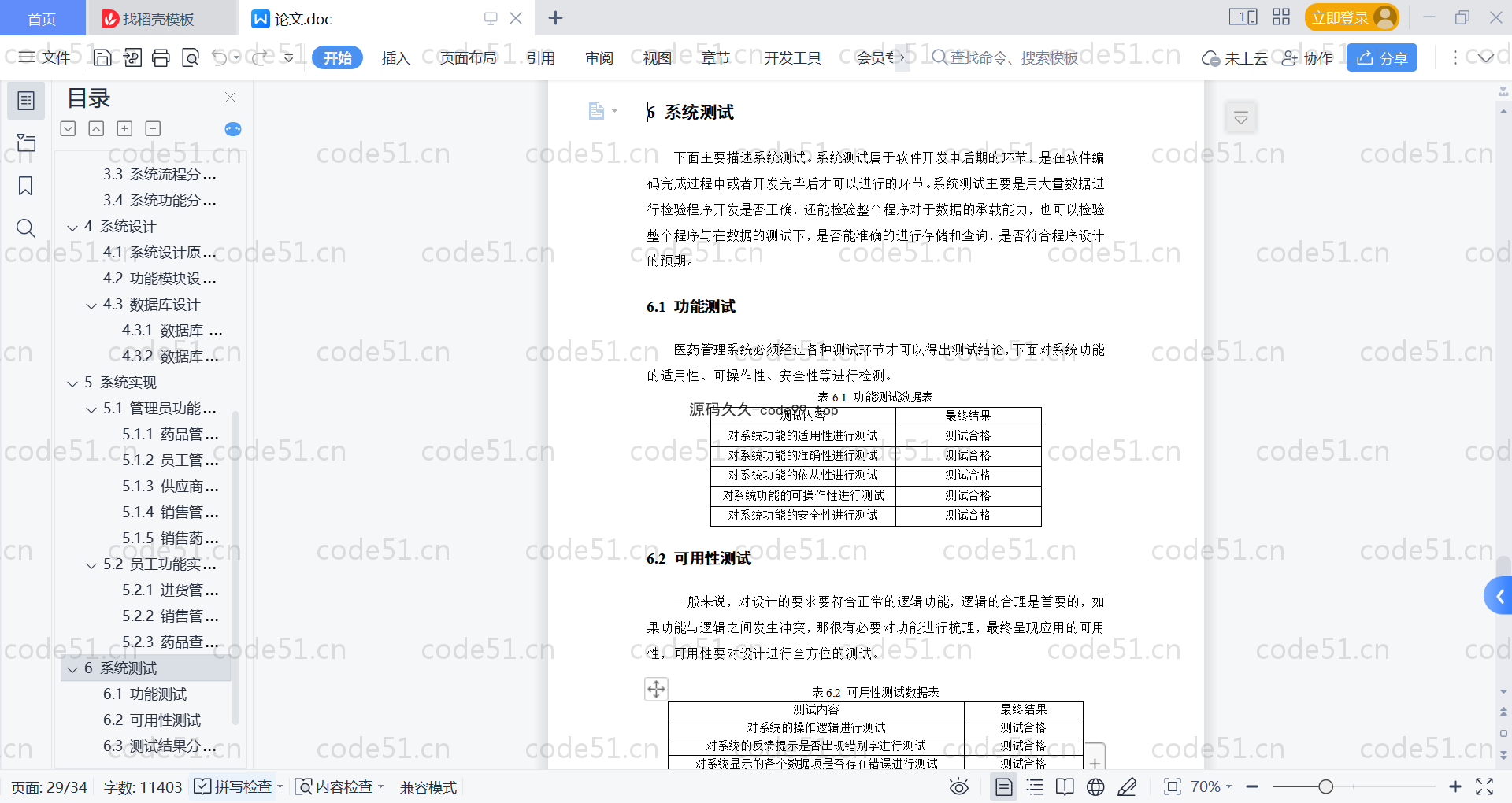This screenshot has width=1512, height=803.
Task: Click the zoom slider handle
Action: click(1325, 786)
